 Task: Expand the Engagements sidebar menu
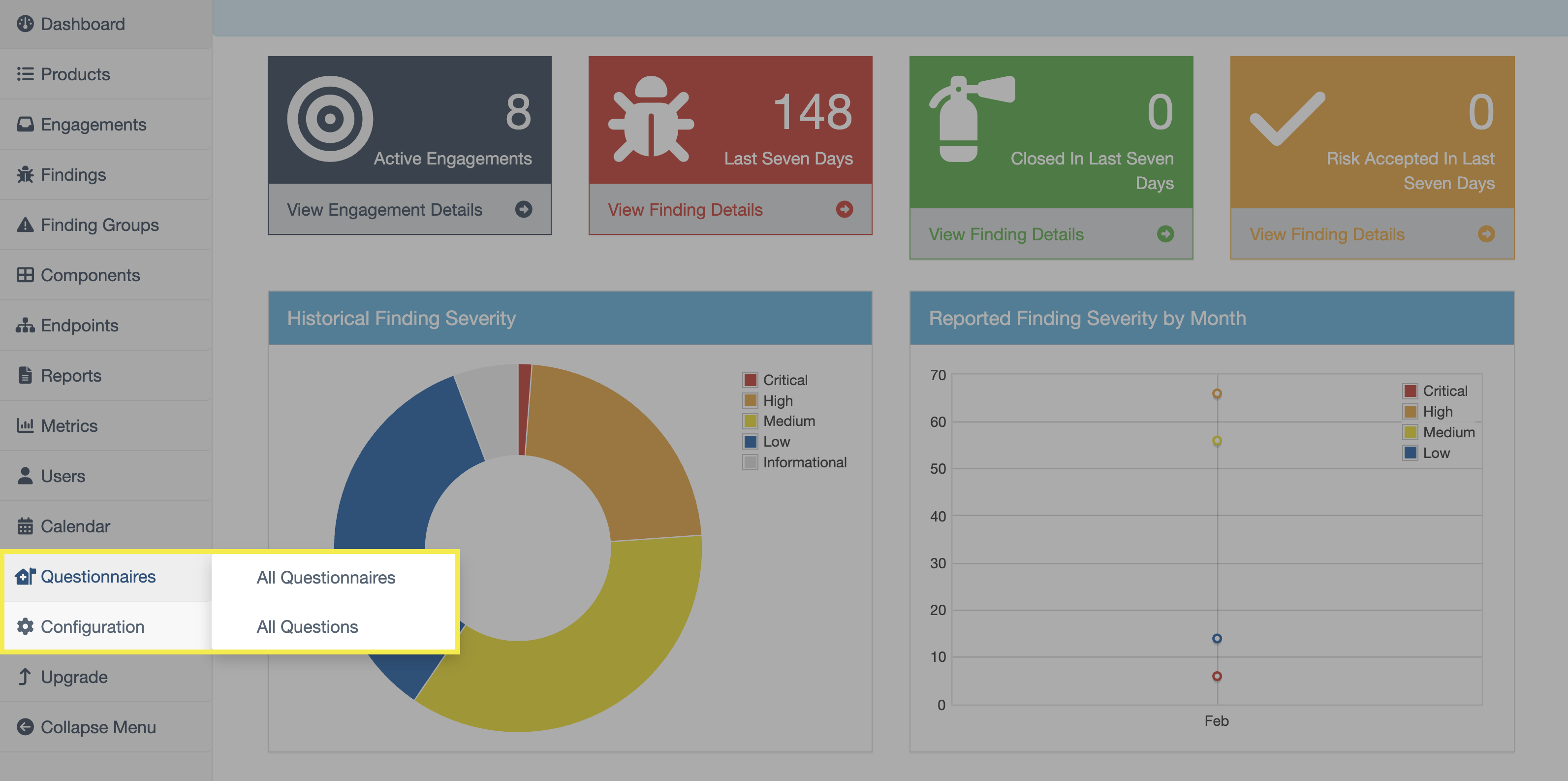point(93,124)
